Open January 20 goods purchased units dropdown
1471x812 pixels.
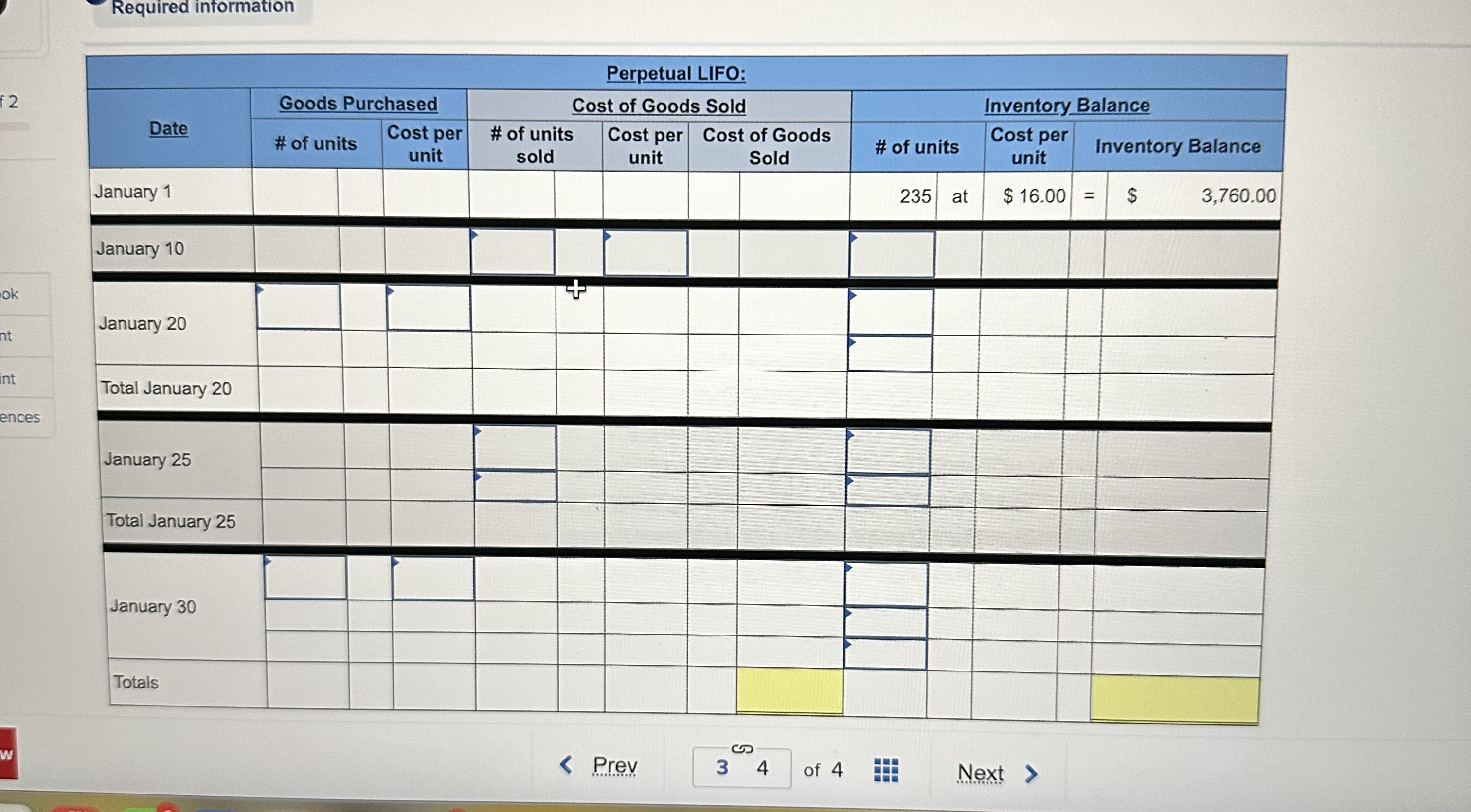(x=298, y=306)
